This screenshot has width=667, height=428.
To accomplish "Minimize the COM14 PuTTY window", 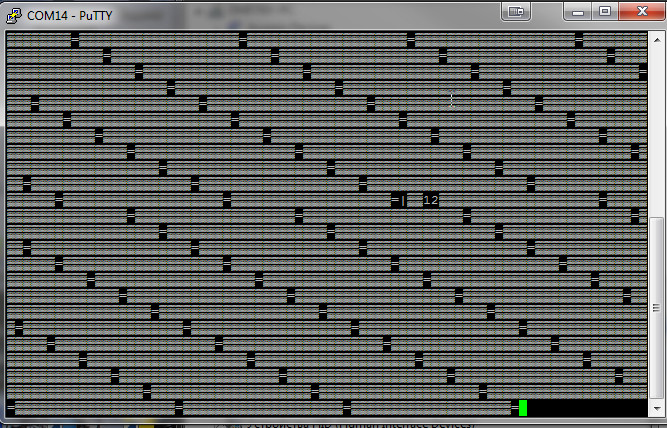I will point(578,11).
